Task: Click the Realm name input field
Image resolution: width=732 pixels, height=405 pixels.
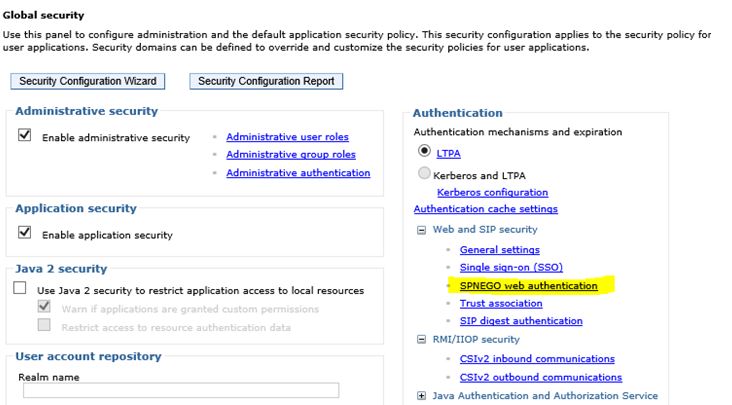Action: click(181, 391)
